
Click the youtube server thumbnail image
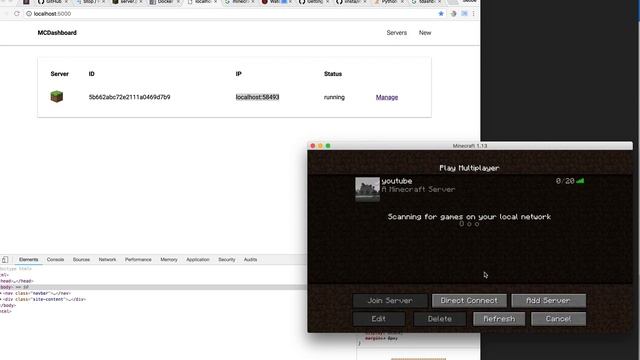point(367,189)
